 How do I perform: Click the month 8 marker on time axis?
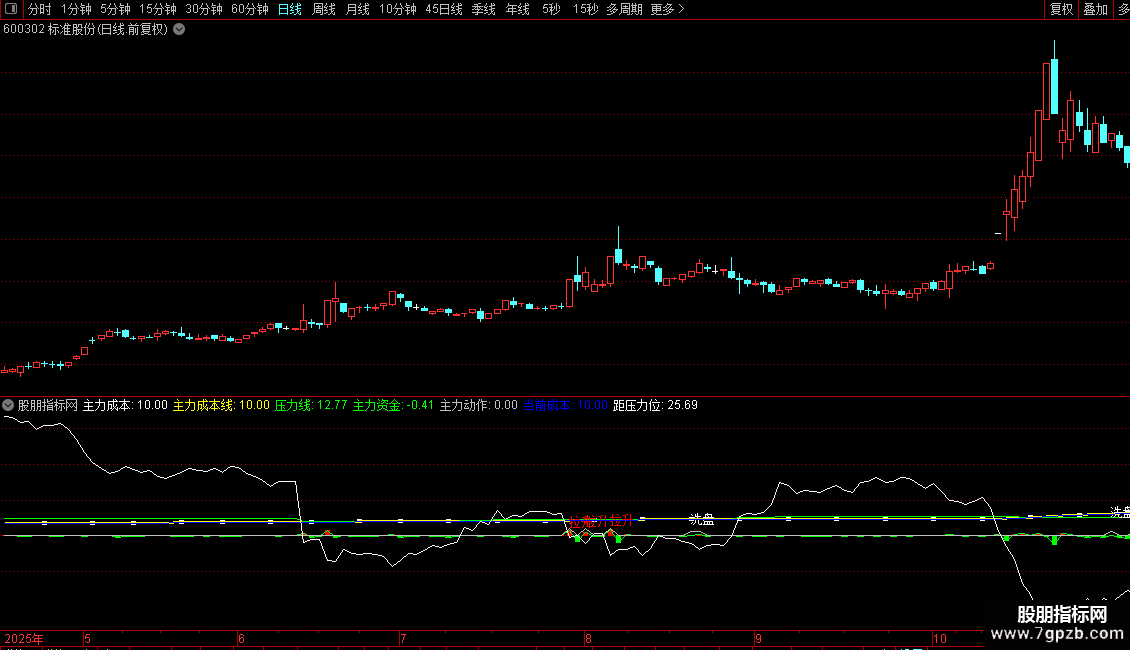[x=588, y=638]
